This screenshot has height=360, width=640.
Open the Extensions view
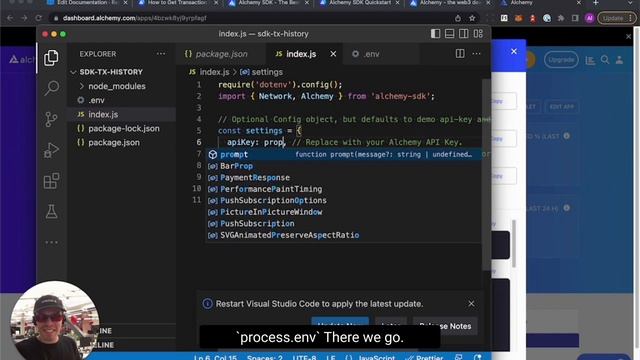(x=51, y=180)
